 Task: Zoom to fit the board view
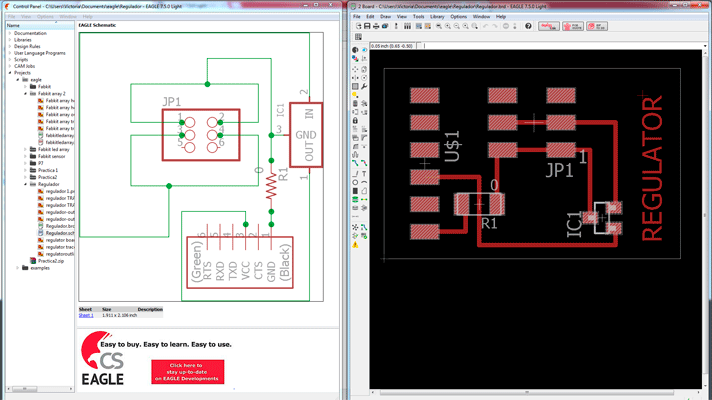coord(439,26)
